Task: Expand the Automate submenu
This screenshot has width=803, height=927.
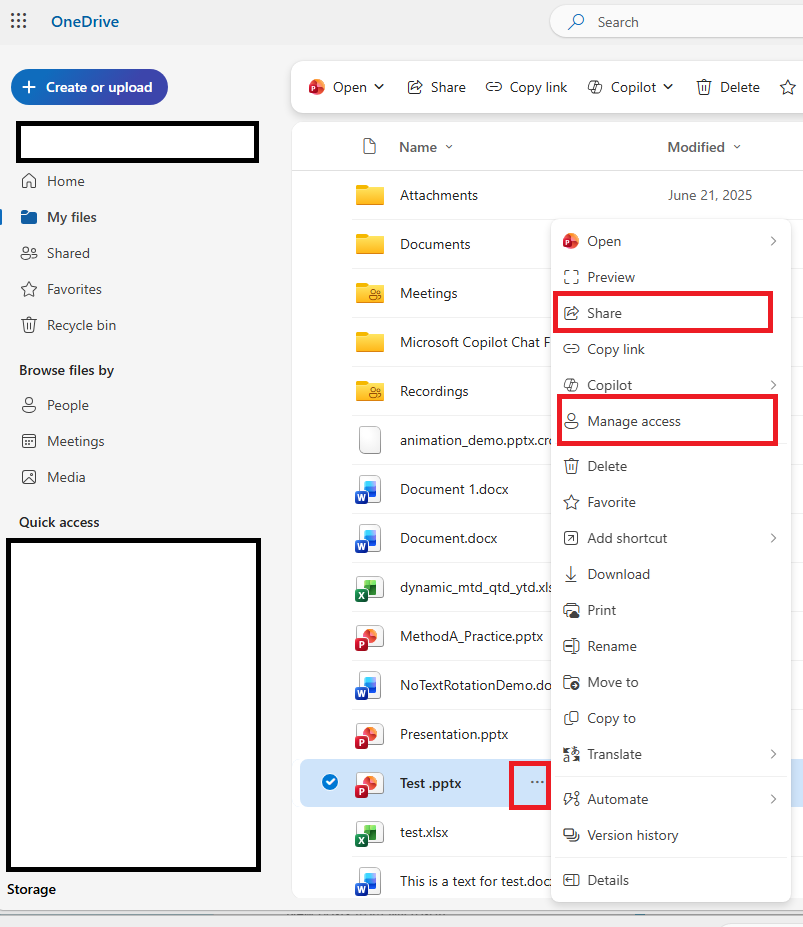Action: click(773, 799)
